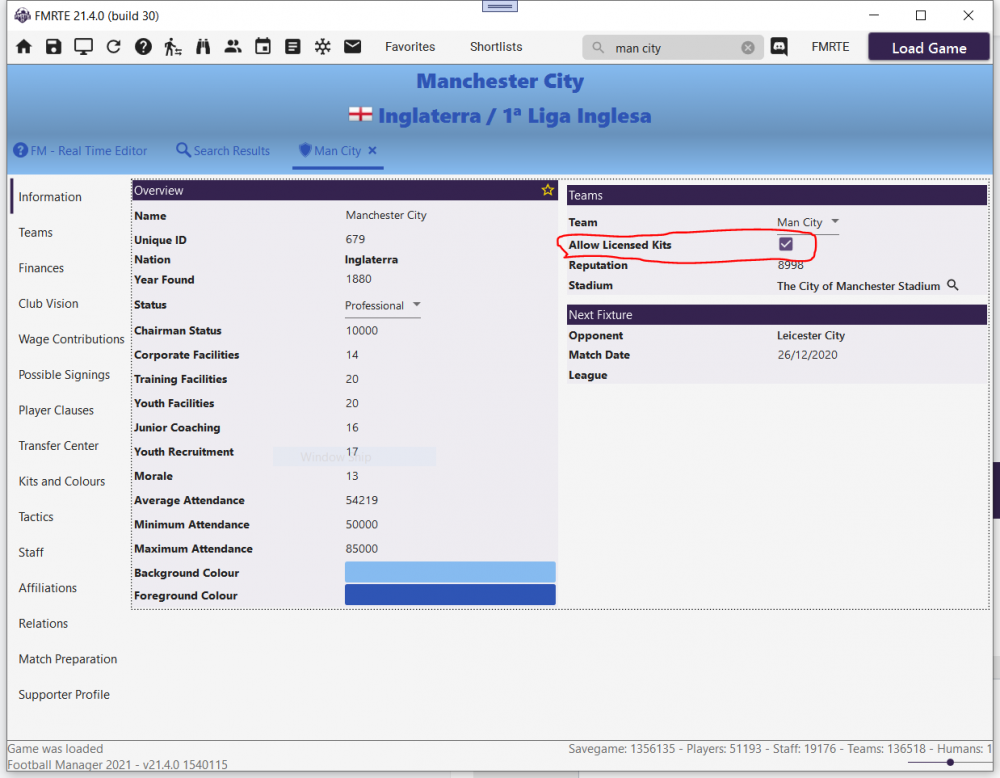Click the Maximum Attendance value 85000
Viewport: 1000px width, 778px height.
(362, 548)
